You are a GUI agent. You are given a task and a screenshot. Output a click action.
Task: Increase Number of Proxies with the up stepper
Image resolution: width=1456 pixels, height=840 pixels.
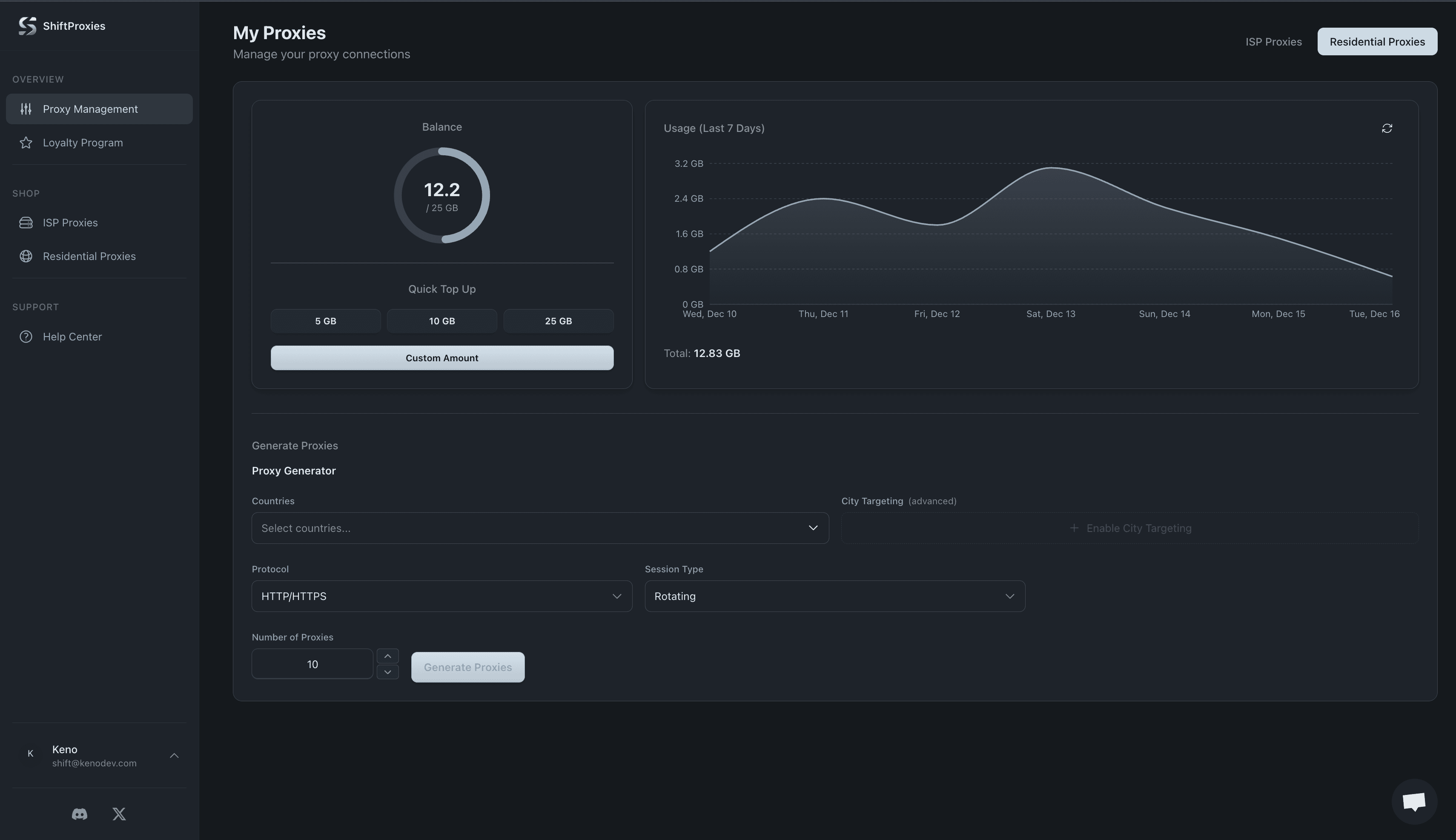tap(387, 656)
